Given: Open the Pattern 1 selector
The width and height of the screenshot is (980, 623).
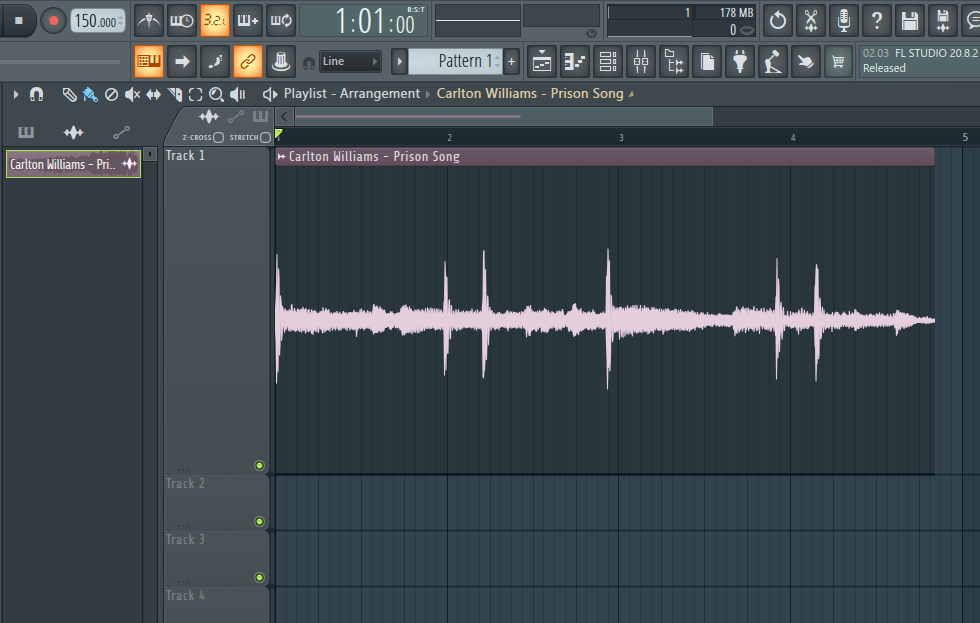Looking at the screenshot, I should pyautogui.click(x=455, y=61).
